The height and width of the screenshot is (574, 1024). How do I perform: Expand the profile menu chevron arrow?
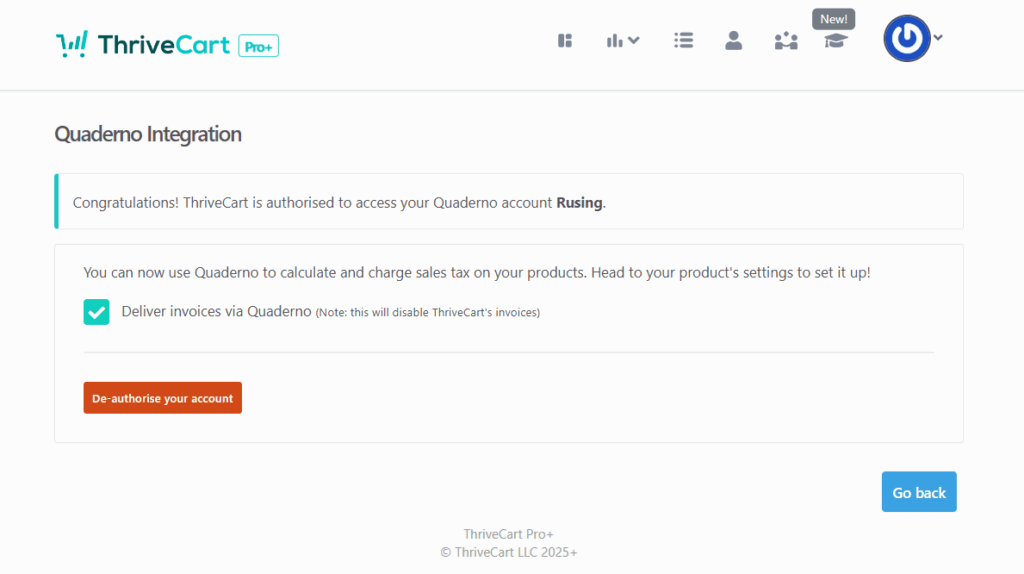coord(938,38)
